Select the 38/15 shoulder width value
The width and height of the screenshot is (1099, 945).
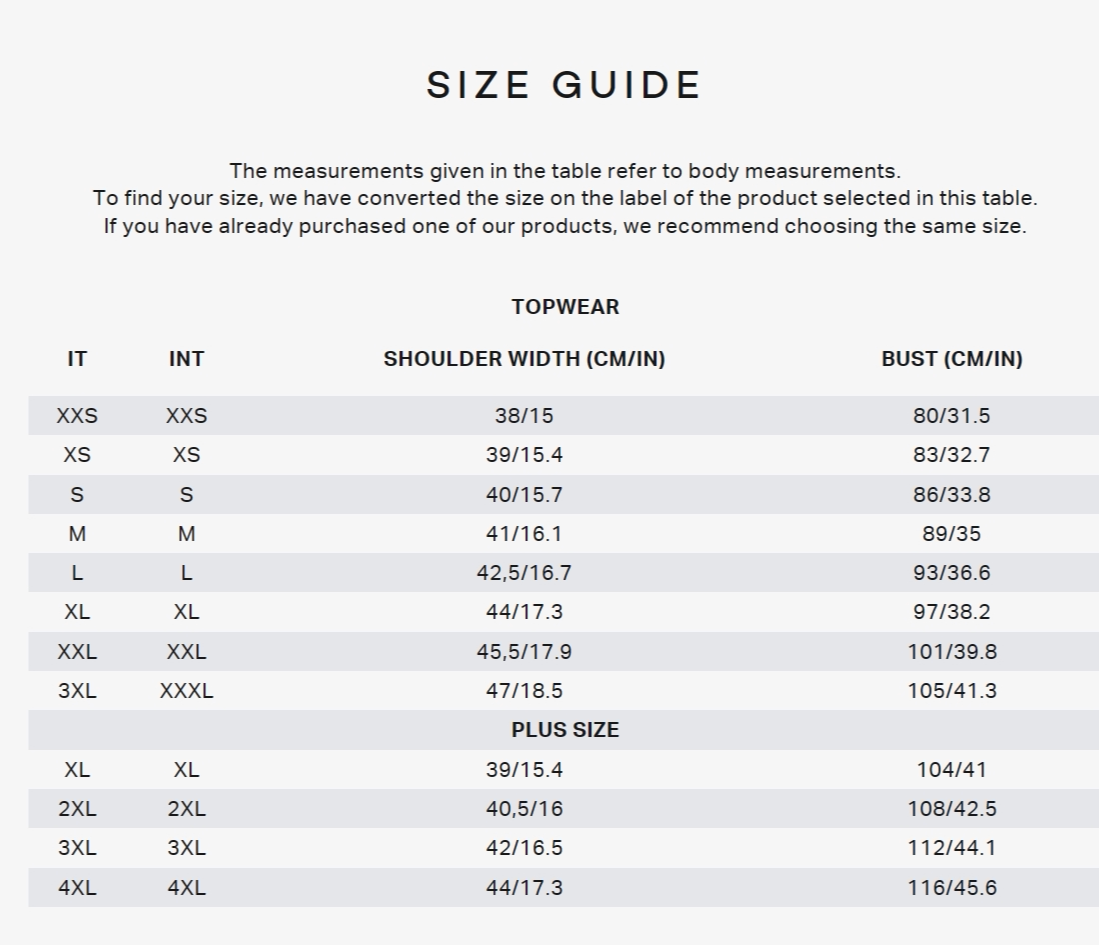click(524, 416)
